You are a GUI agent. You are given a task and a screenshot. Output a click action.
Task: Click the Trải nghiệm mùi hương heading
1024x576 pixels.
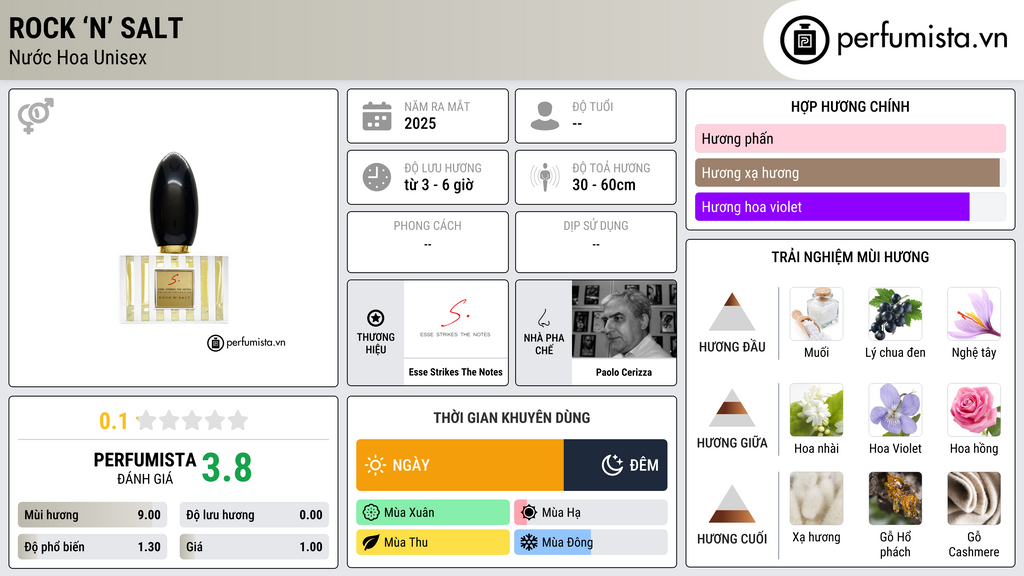(x=850, y=257)
